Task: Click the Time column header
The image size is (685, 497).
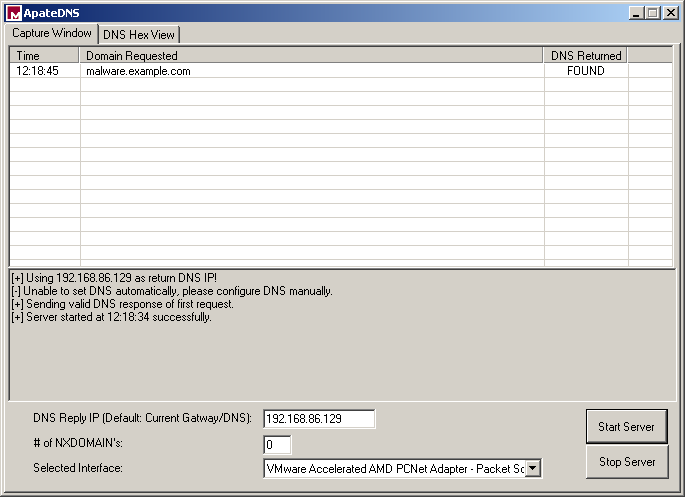Action: (45, 55)
